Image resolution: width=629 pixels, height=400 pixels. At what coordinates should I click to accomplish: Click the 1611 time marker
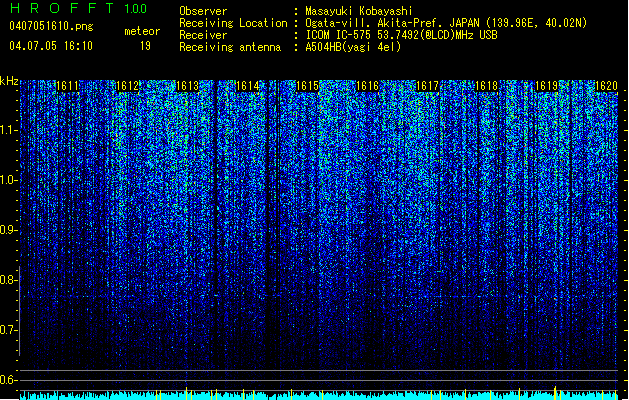[67, 86]
